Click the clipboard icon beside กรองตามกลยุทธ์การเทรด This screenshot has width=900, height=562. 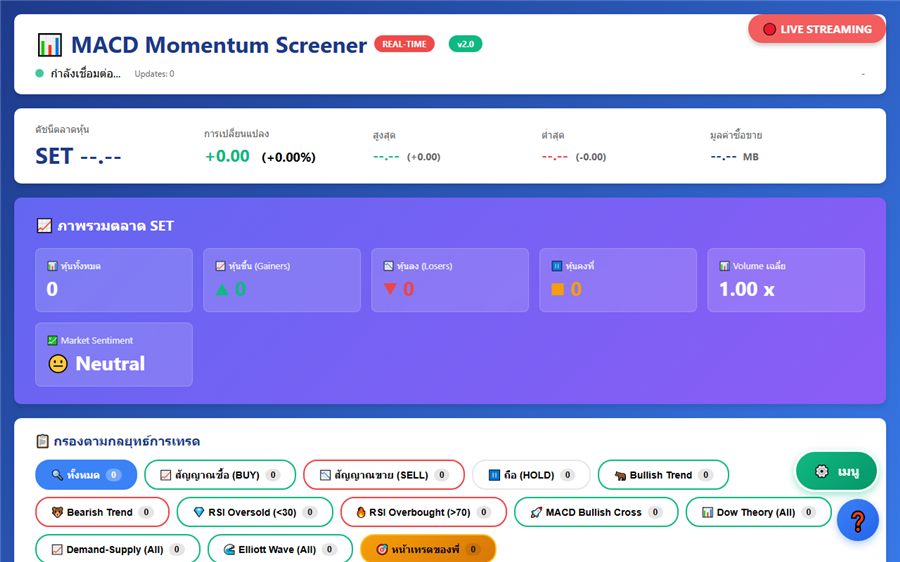pos(42,441)
